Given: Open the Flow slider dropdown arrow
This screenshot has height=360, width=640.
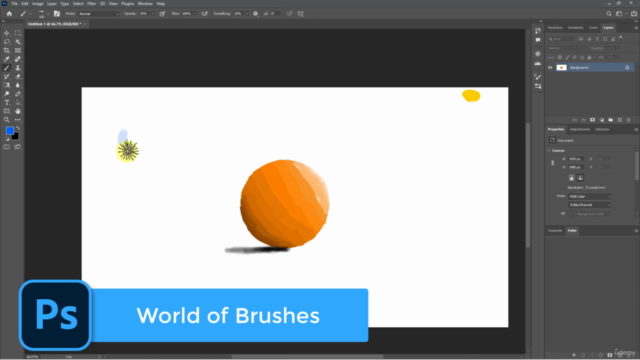Looking at the screenshot, I should pos(195,13).
